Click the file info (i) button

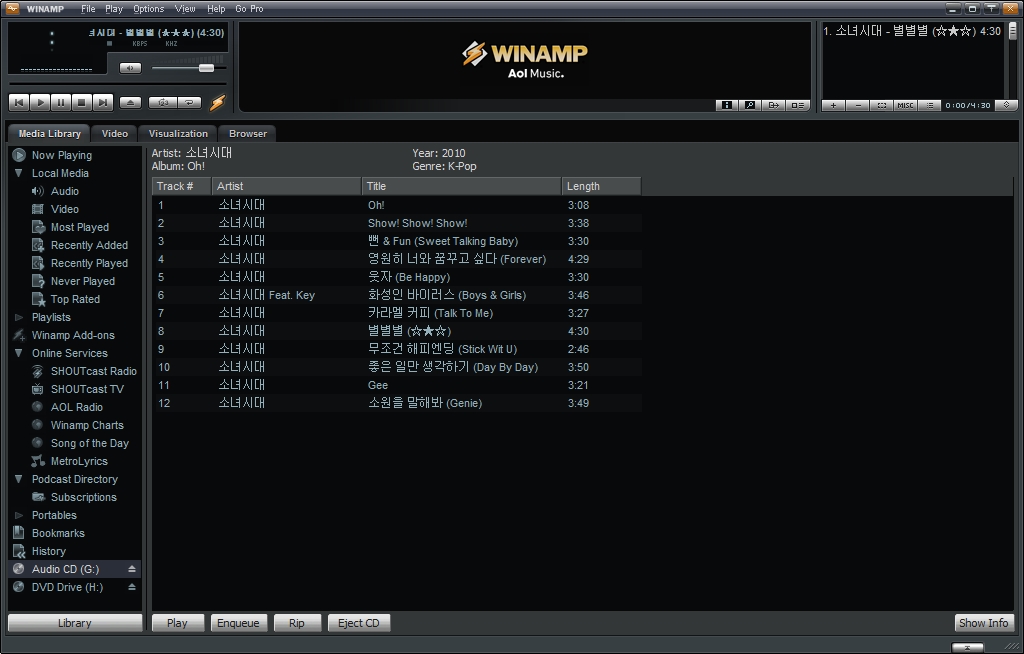[x=726, y=105]
